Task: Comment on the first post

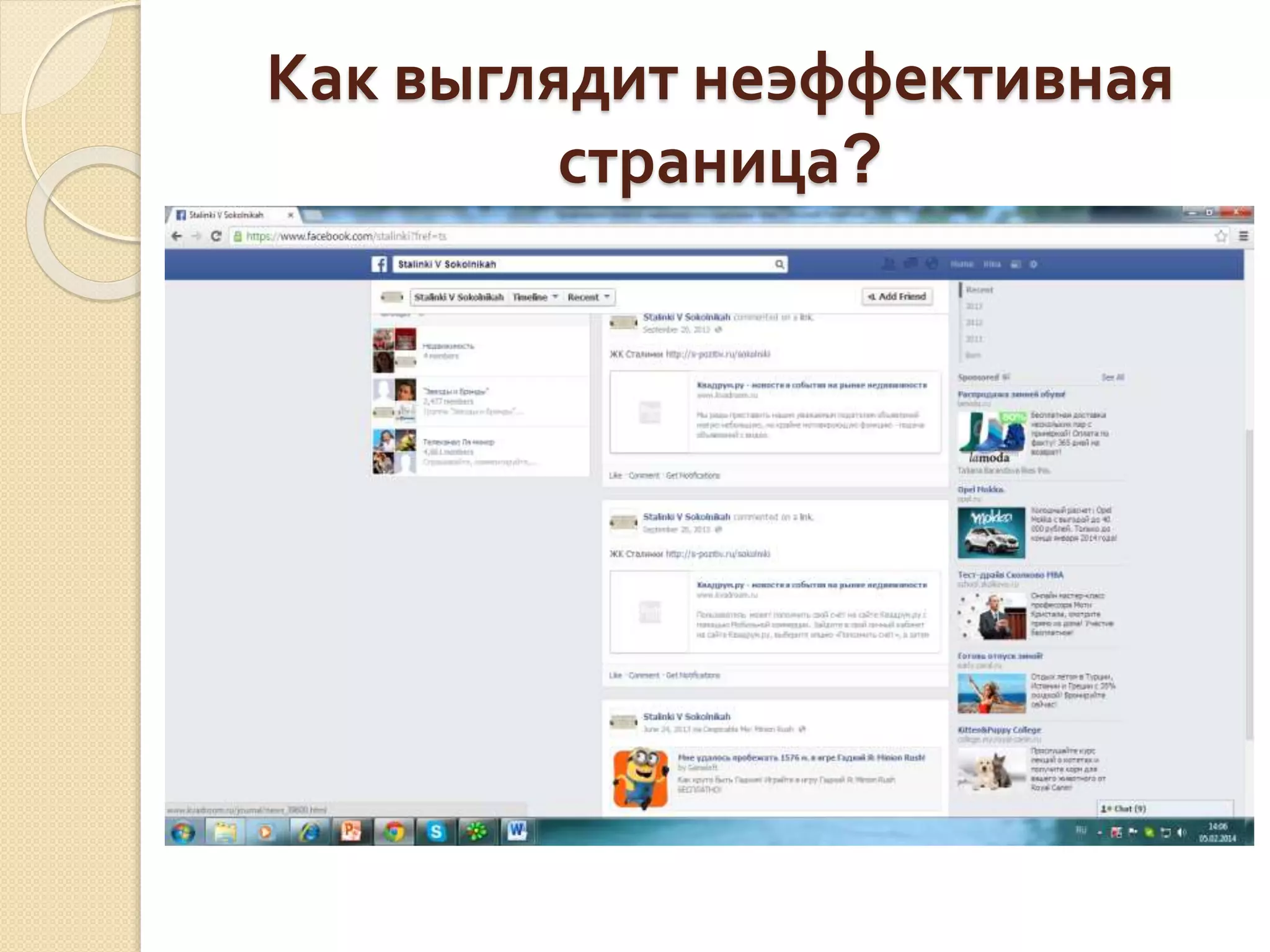Action: point(644,476)
